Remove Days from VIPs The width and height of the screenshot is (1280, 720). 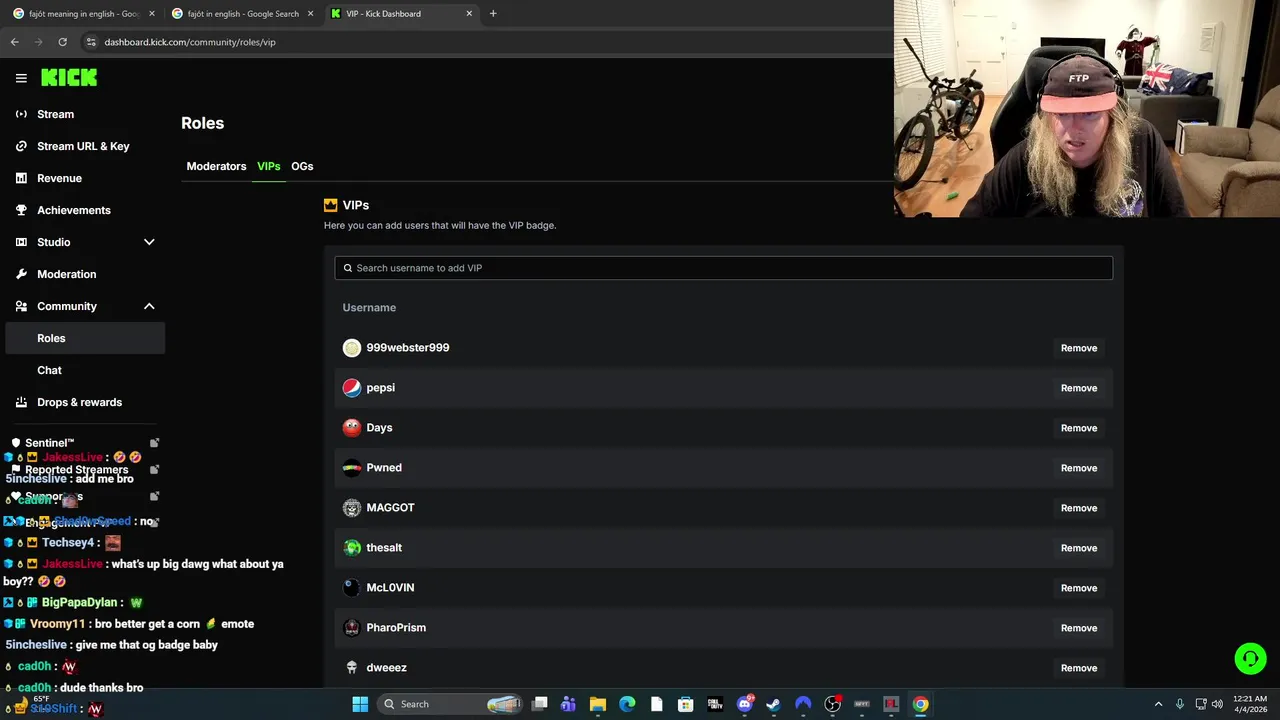tap(1079, 428)
